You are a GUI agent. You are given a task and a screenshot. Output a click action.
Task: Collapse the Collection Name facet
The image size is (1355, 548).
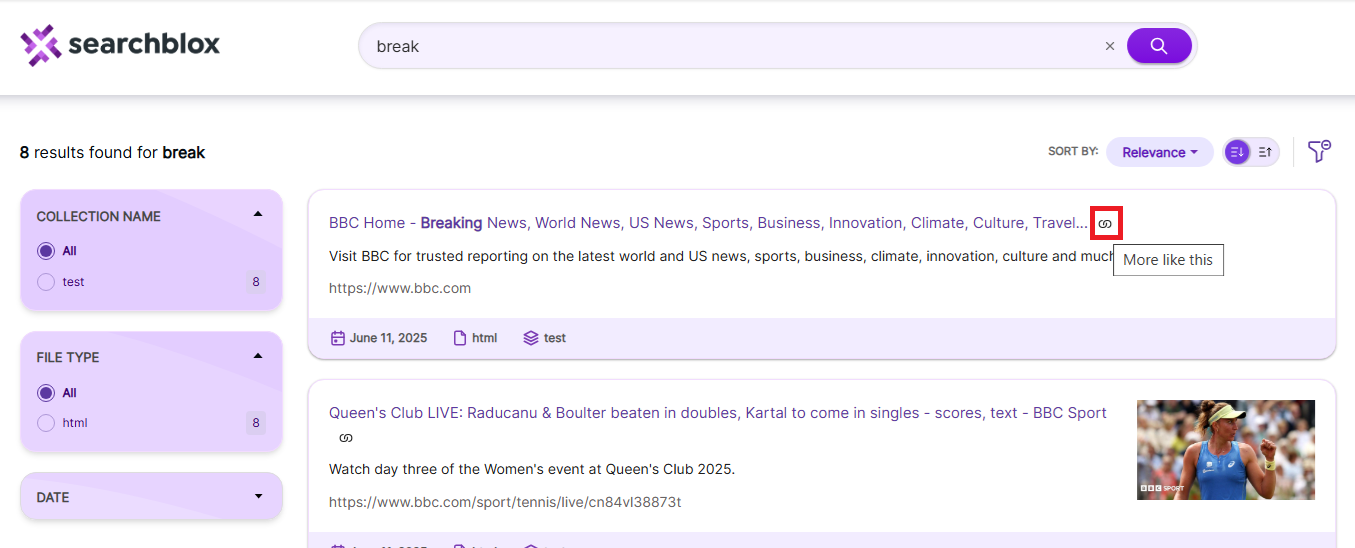(x=258, y=214)
